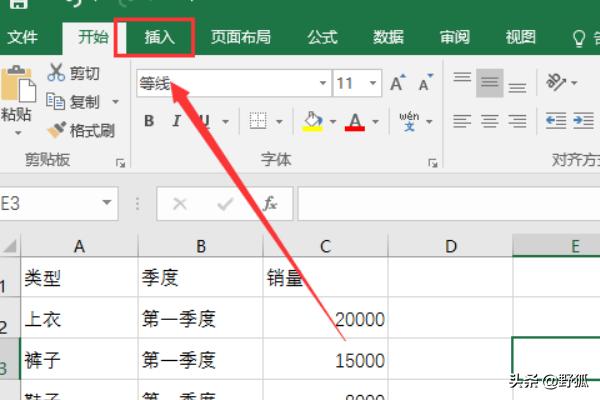Click the Name Box showing E3
The height and width of the screenshot is (400, 600).
48,203
